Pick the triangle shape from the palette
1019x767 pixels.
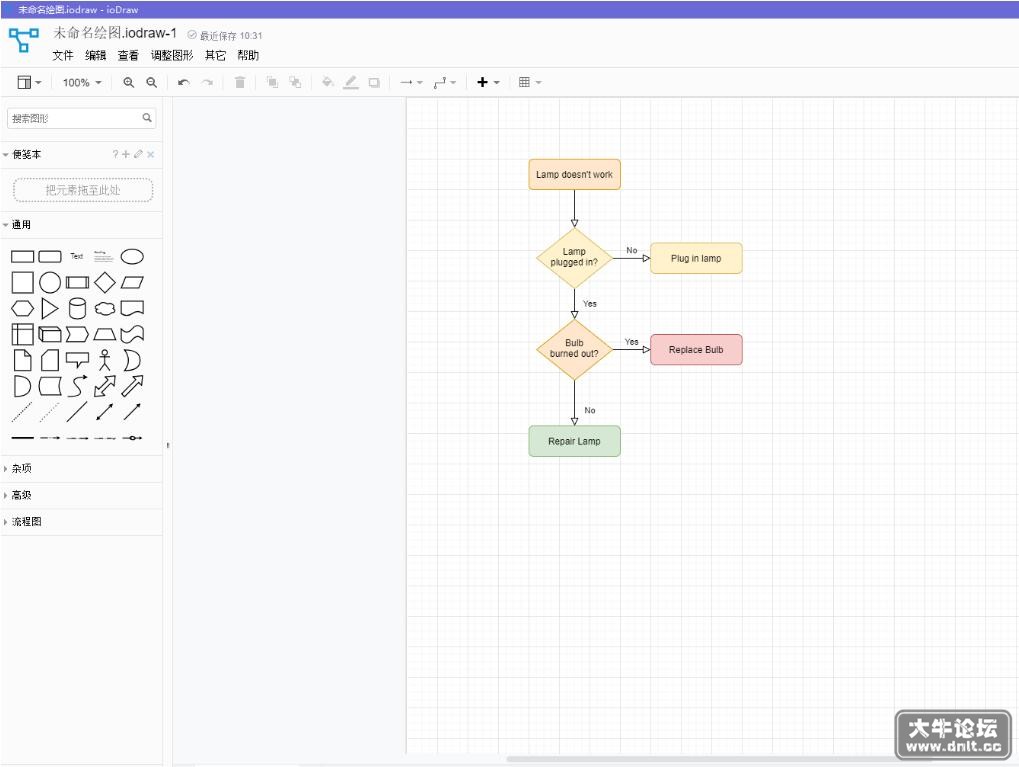click(50, 308)
